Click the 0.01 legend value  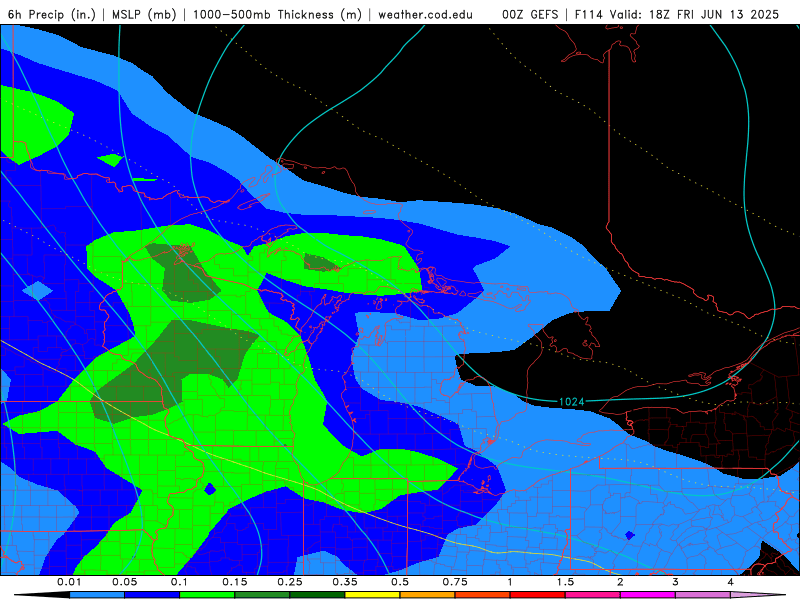(x=69, y=582)
